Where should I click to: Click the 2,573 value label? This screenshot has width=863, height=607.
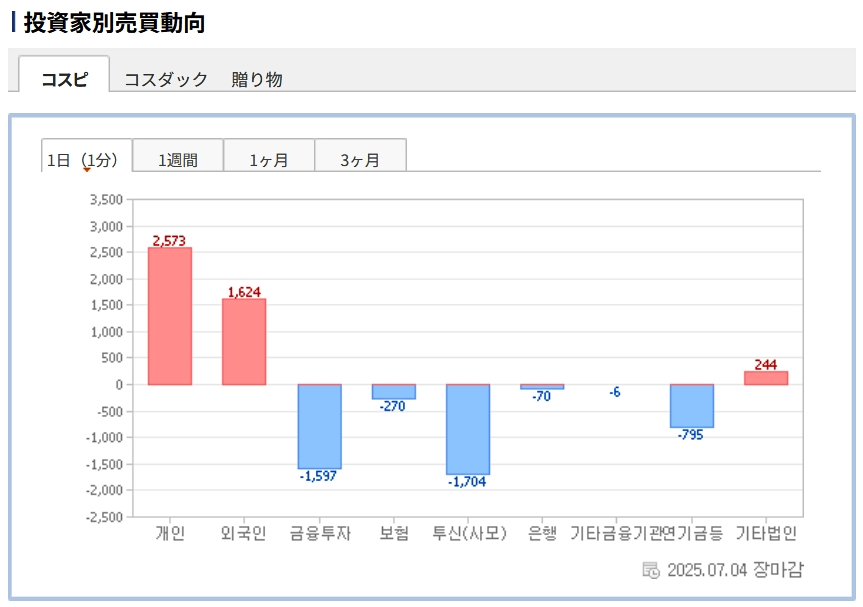tap(169, 241)
